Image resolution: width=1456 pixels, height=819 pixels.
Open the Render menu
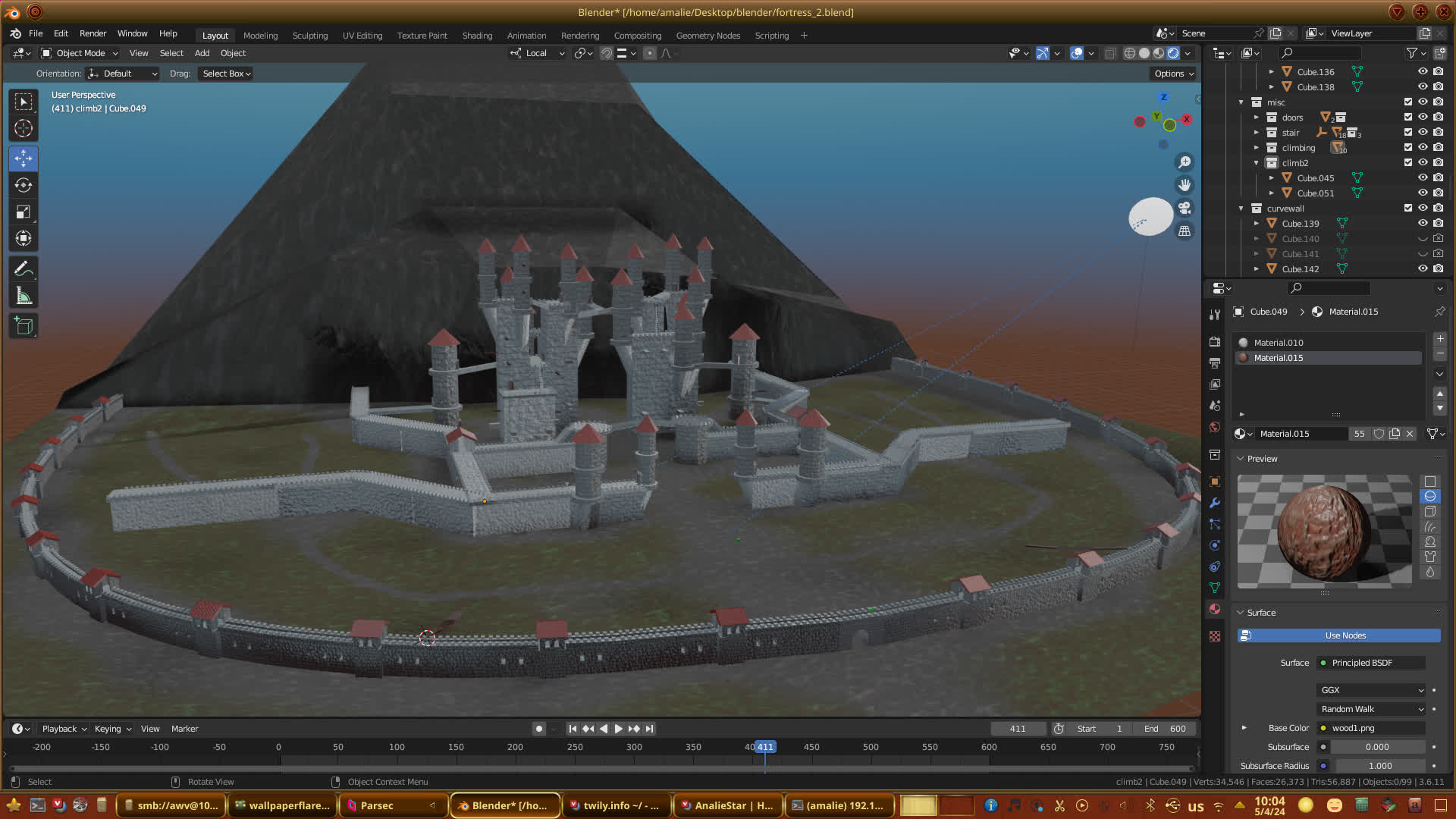pyautogui.click(x=93, y=33)
